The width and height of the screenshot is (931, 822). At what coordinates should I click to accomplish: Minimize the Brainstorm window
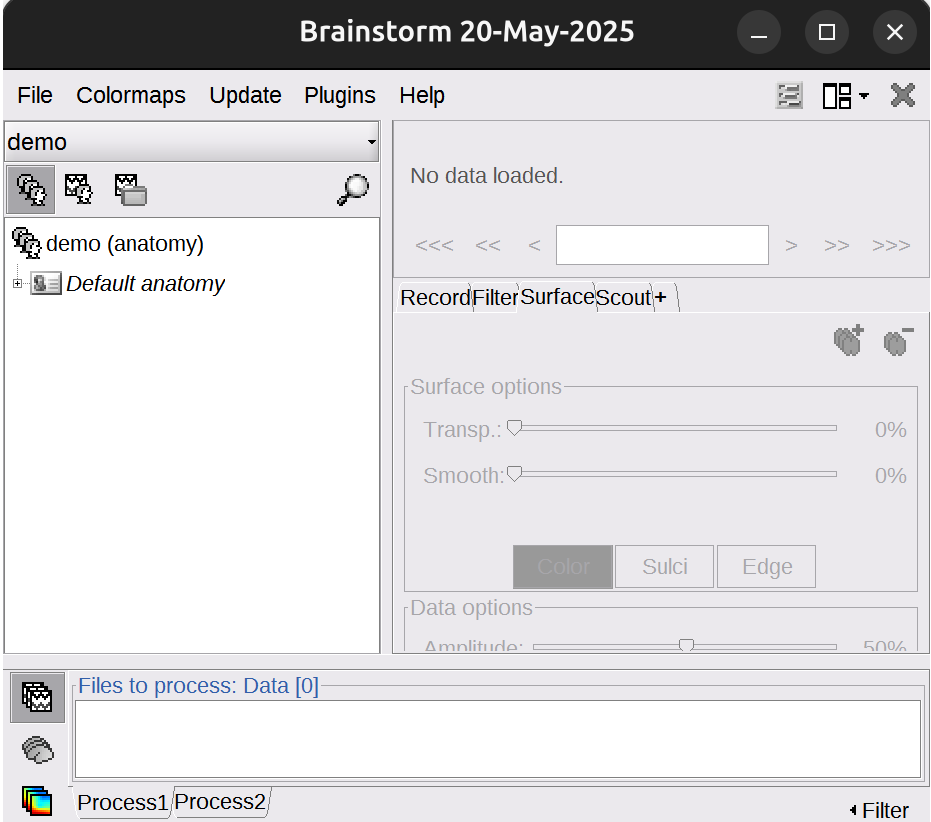pyautogui.click(x=759, y=32)
